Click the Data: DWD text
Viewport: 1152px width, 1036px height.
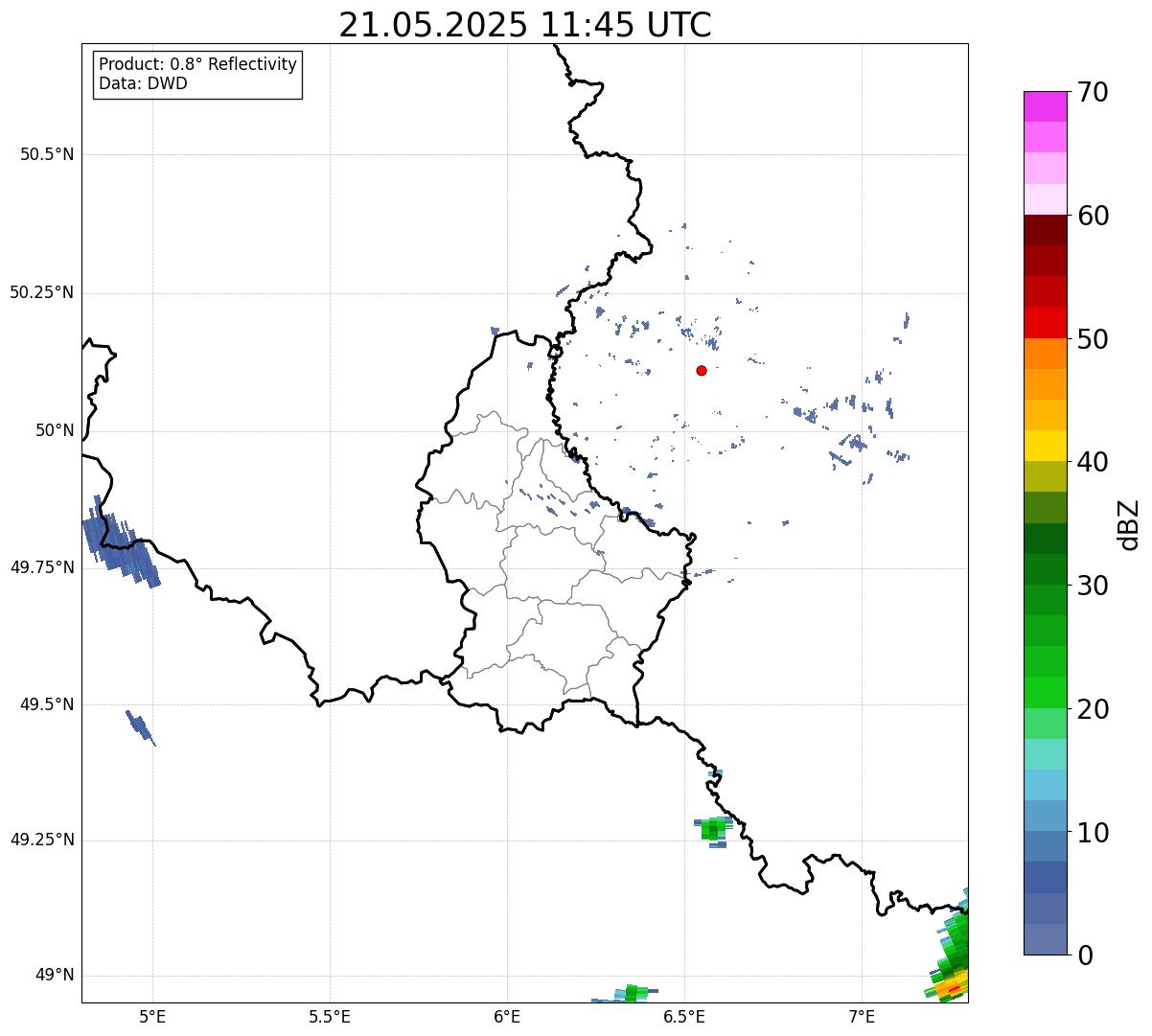coord(144,83)
